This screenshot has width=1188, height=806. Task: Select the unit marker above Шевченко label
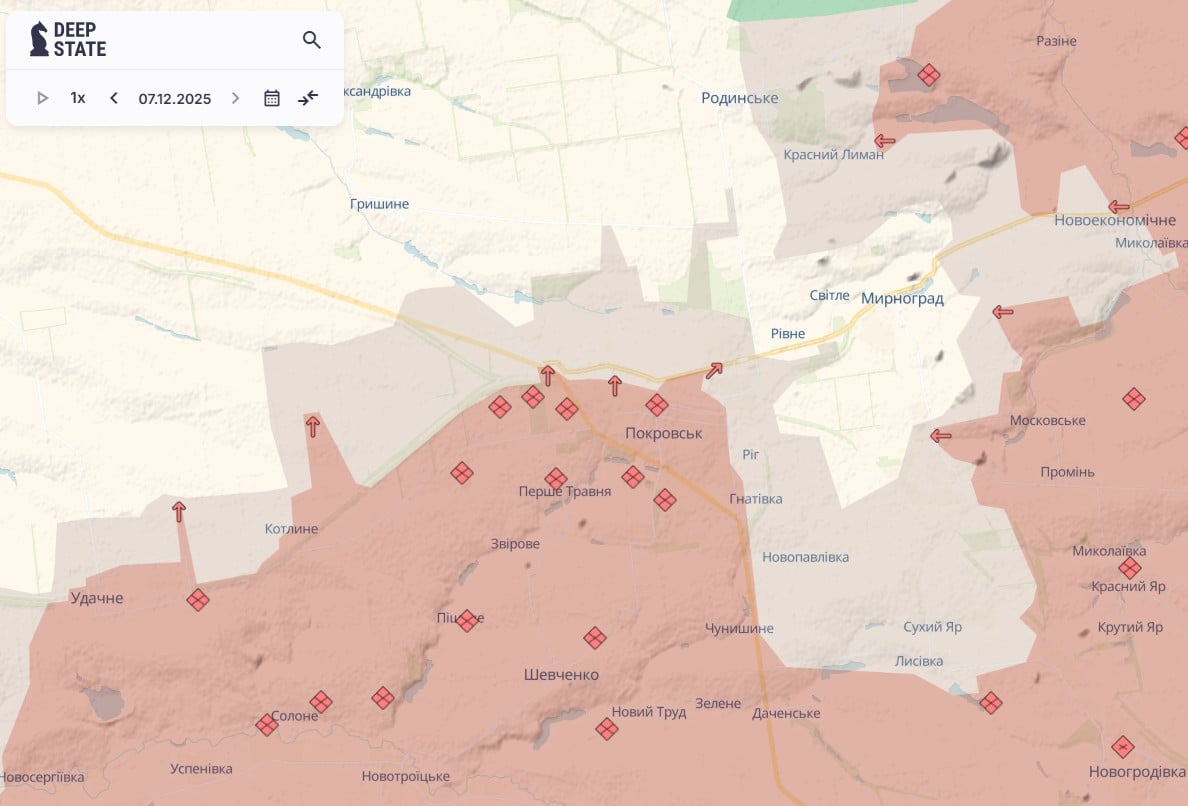(595, 638)
